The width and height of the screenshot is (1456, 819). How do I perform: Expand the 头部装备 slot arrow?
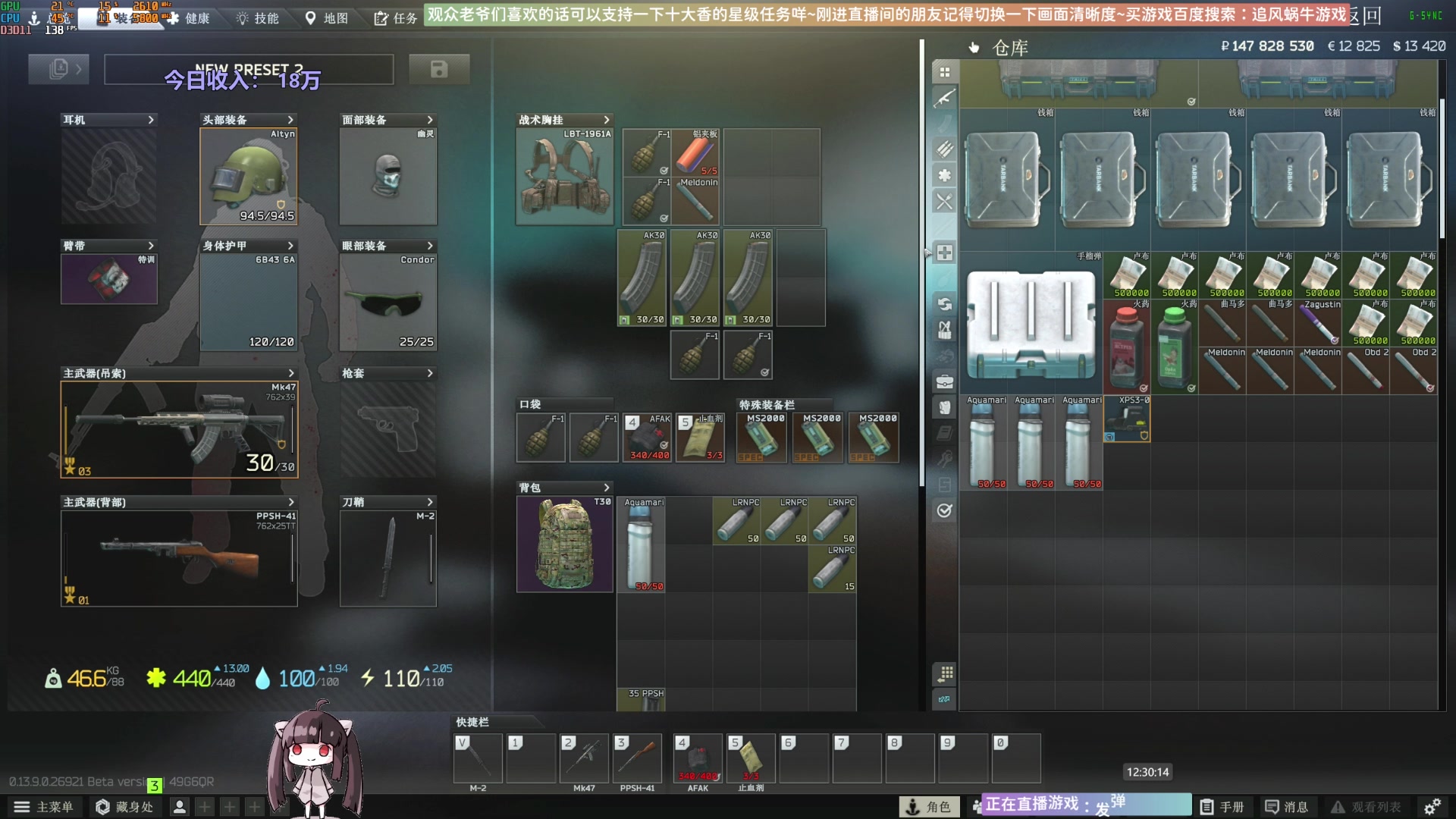[x=290, y=120]
